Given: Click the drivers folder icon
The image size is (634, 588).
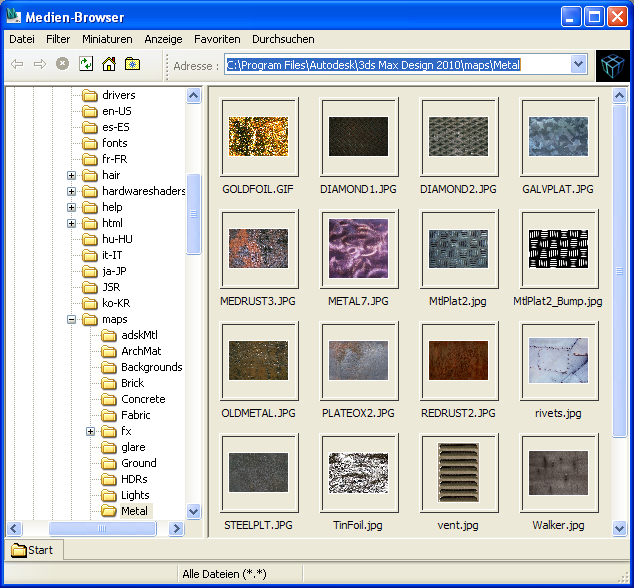Looking at the screenshot, I should 90,95.
